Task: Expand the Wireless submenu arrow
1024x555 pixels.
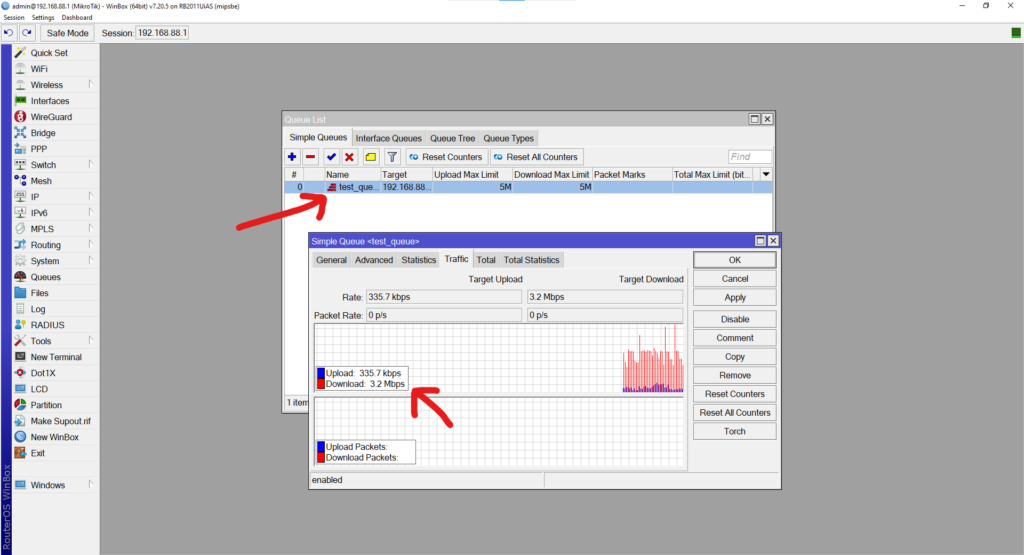Action: (91, 85)
